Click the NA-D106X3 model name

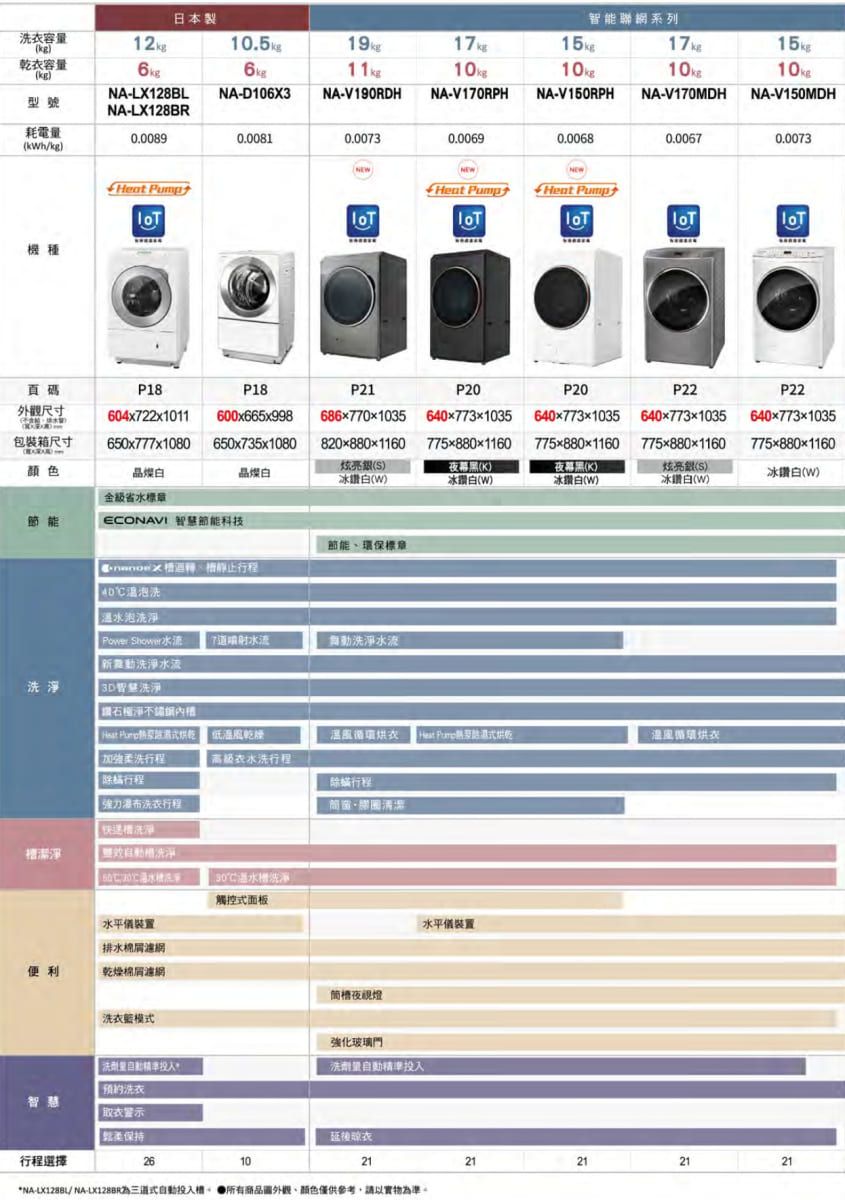pyautogui.click(x=256, y=93)
